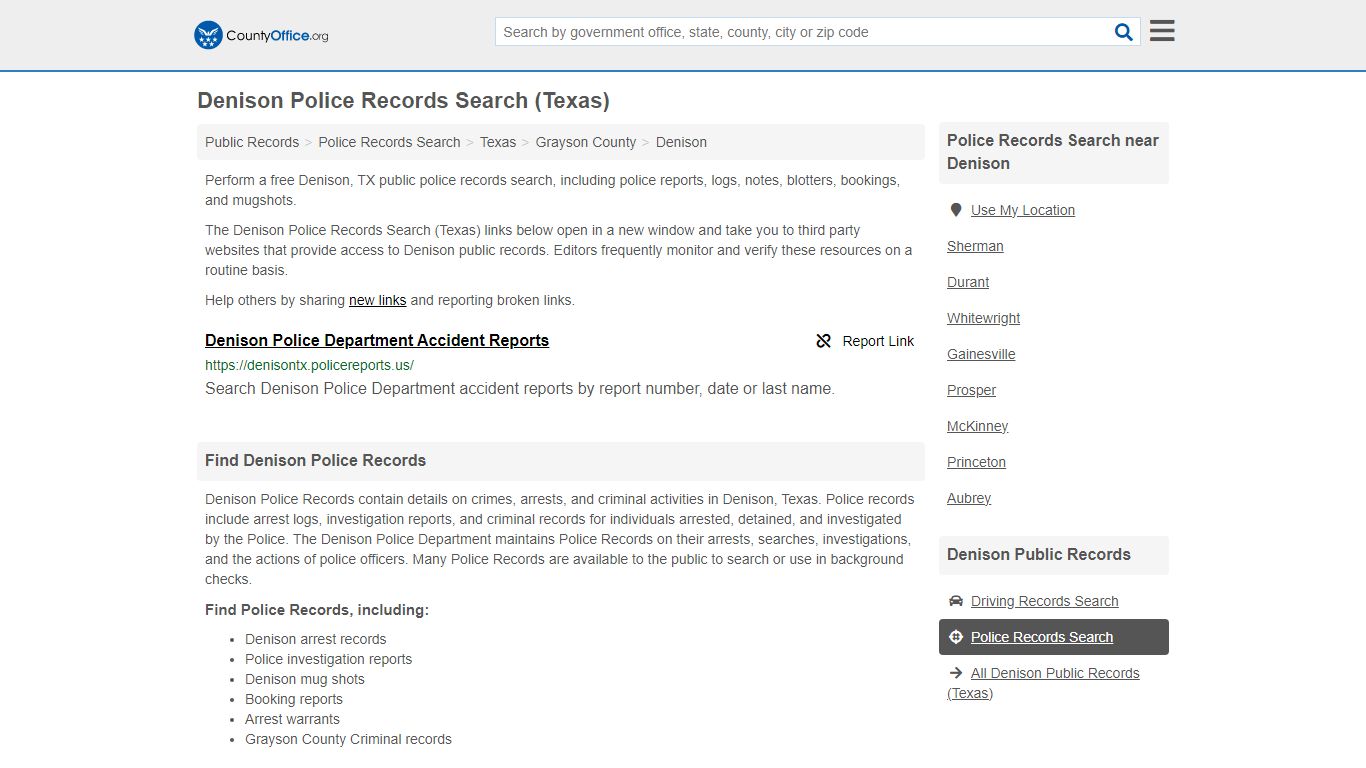Open Prosper nearby city link
The height and width of the screenshot is (768, 1366).
click(x=972, y=390)
